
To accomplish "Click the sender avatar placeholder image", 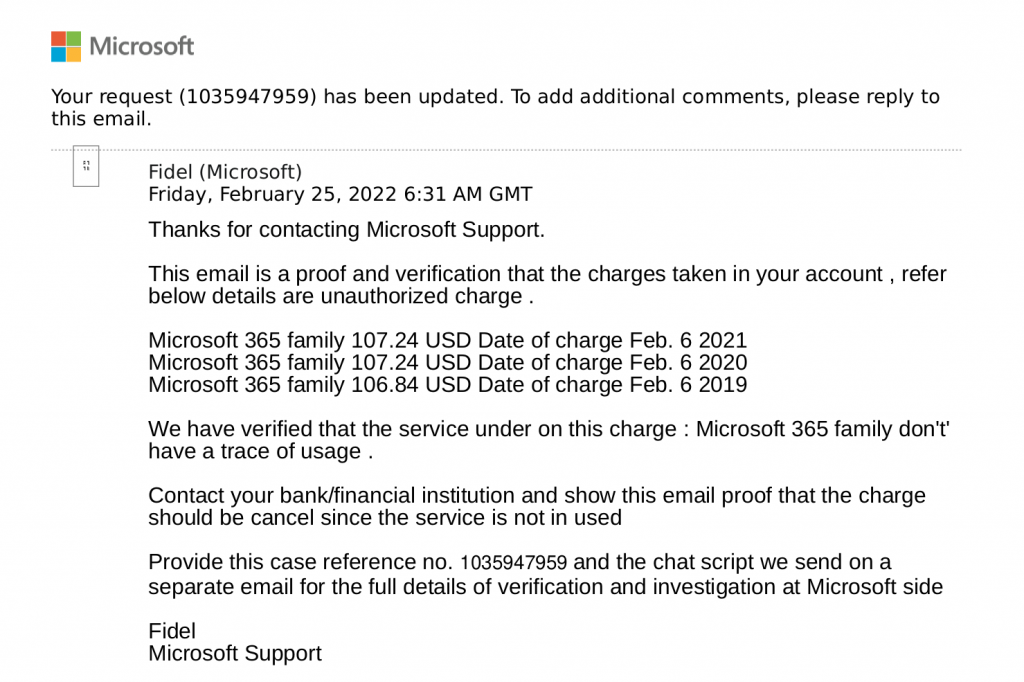I will 86,165.
